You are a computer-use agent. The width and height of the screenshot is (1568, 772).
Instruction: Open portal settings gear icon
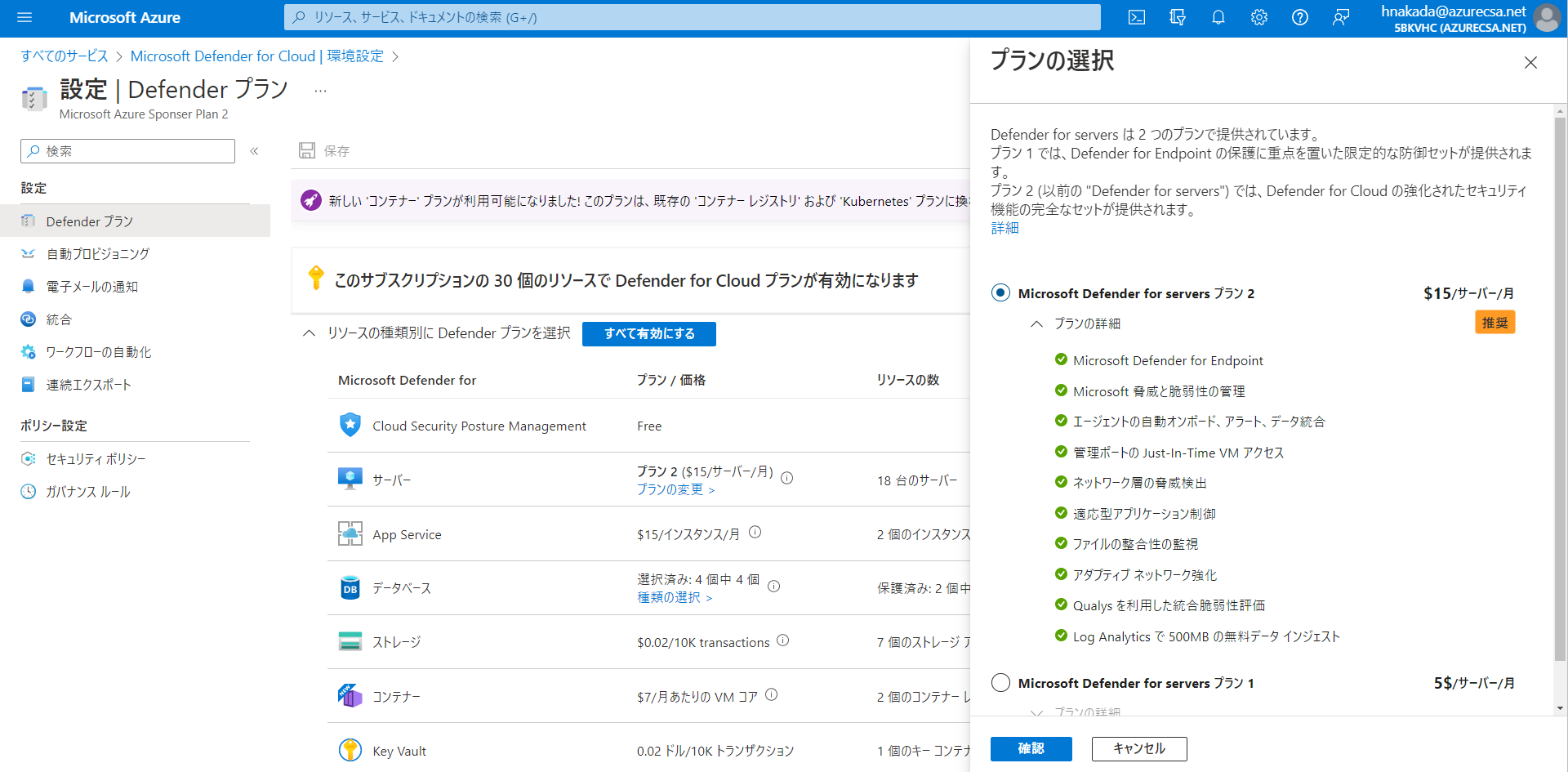1259,17
